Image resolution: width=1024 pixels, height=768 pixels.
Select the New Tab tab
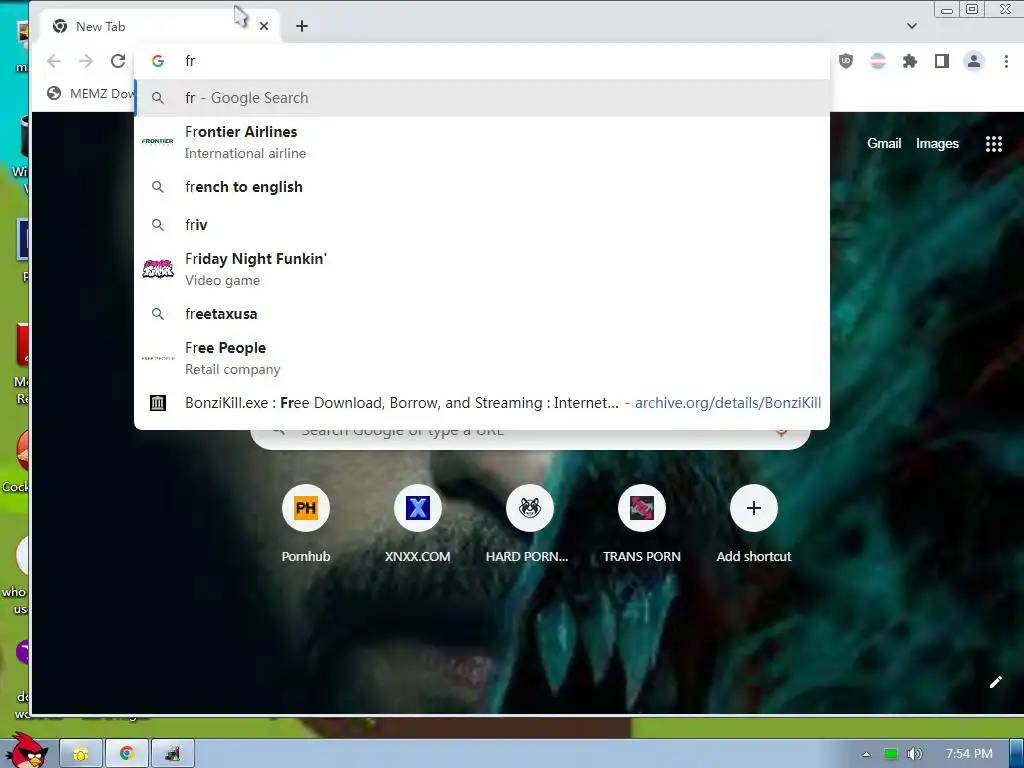160,26
